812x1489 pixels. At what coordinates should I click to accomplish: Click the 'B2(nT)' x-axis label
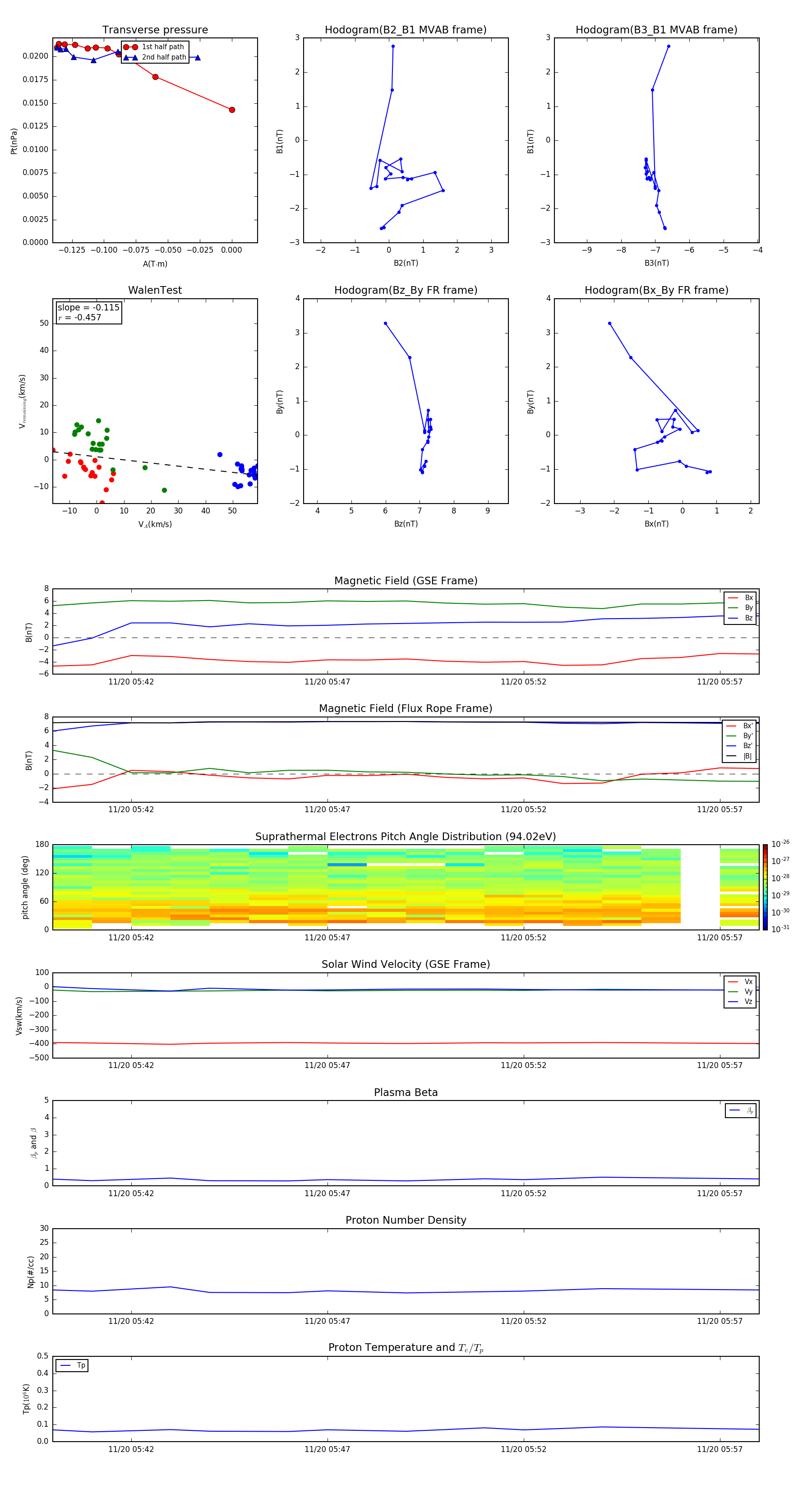[x=406, y=264]
